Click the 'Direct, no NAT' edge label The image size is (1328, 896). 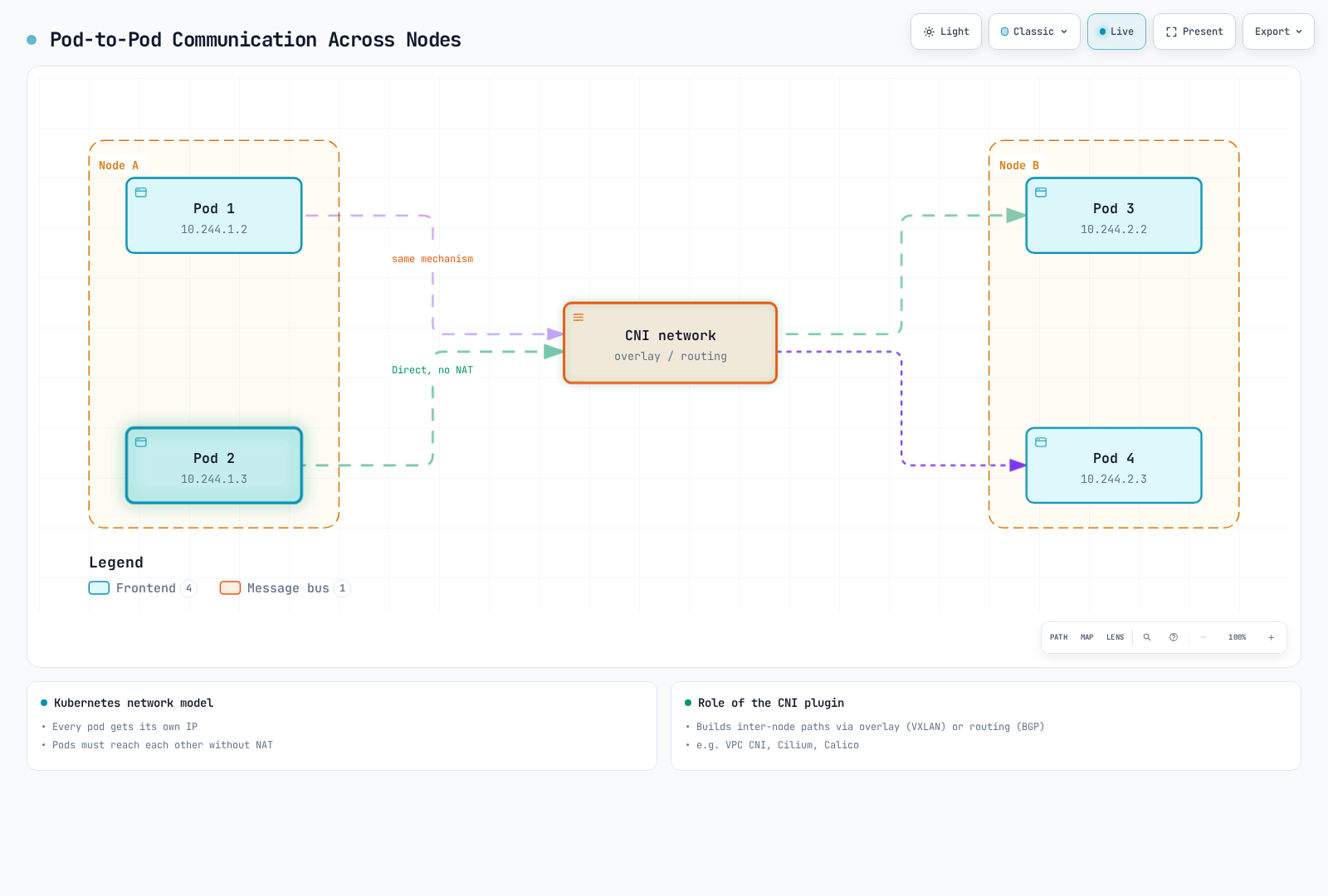click(432, 370)
